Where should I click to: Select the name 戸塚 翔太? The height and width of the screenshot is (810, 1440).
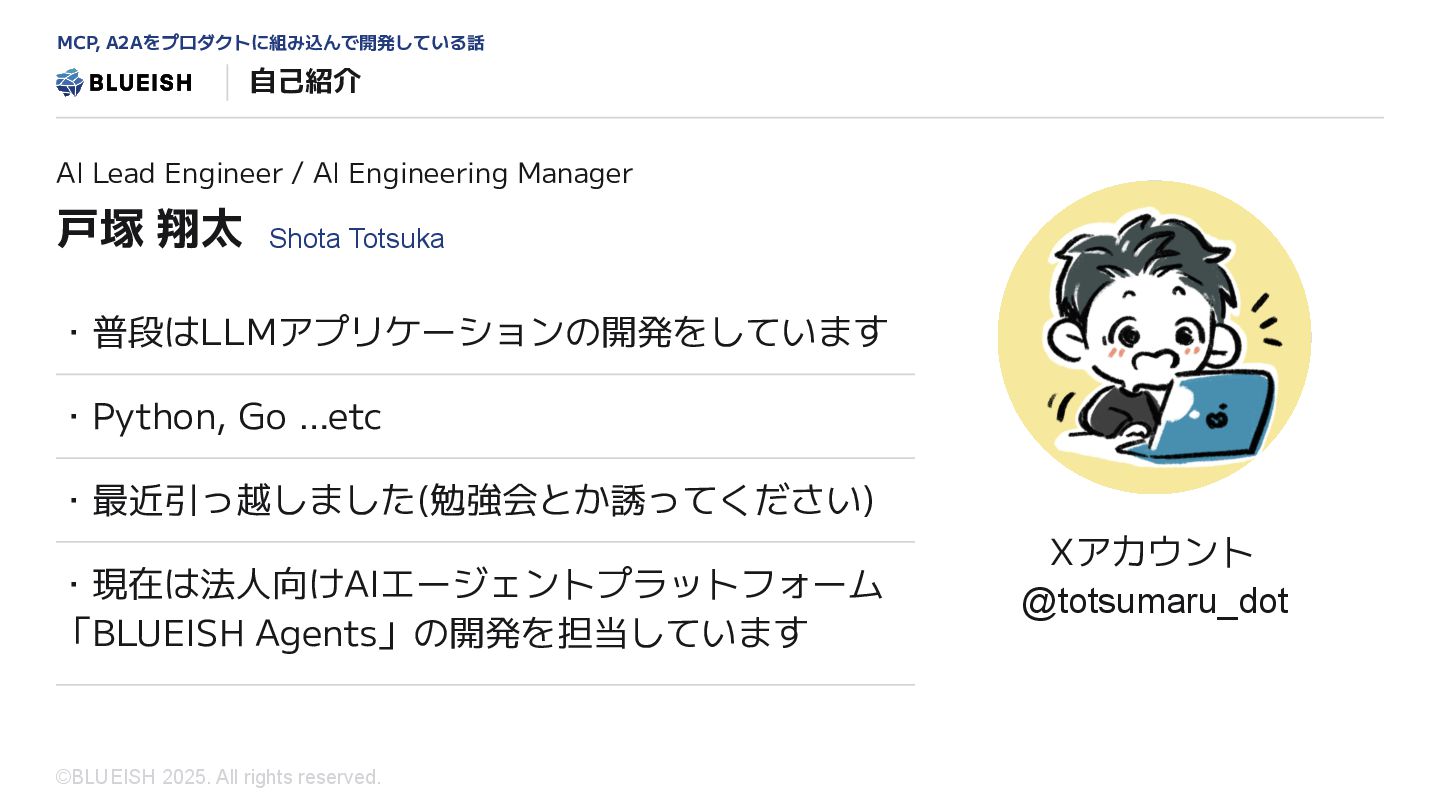pos(149,230)
